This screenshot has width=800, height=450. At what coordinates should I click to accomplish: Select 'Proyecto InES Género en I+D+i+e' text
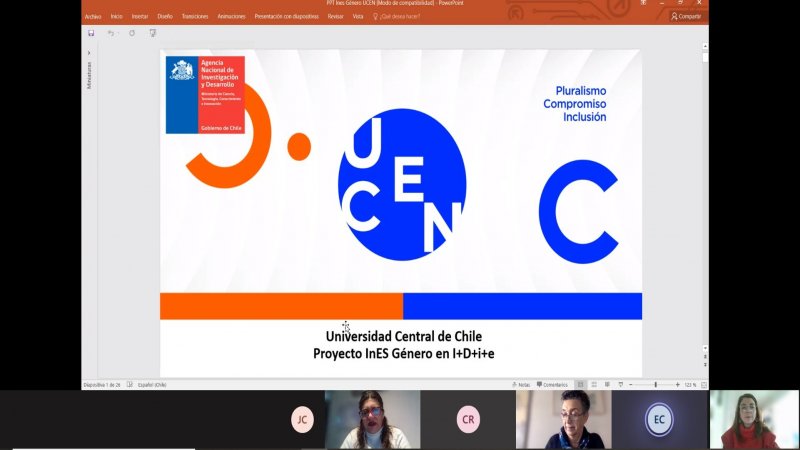(x=404, y=353)
